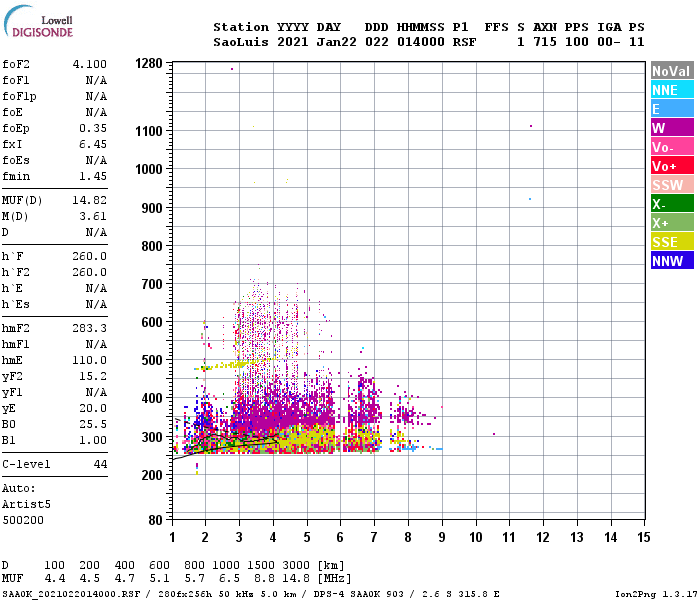Click the isolated purple echo near 1100 km
The width and height of the screenshot is (700, 600).
pyautogui.click(x=531, y=126)
